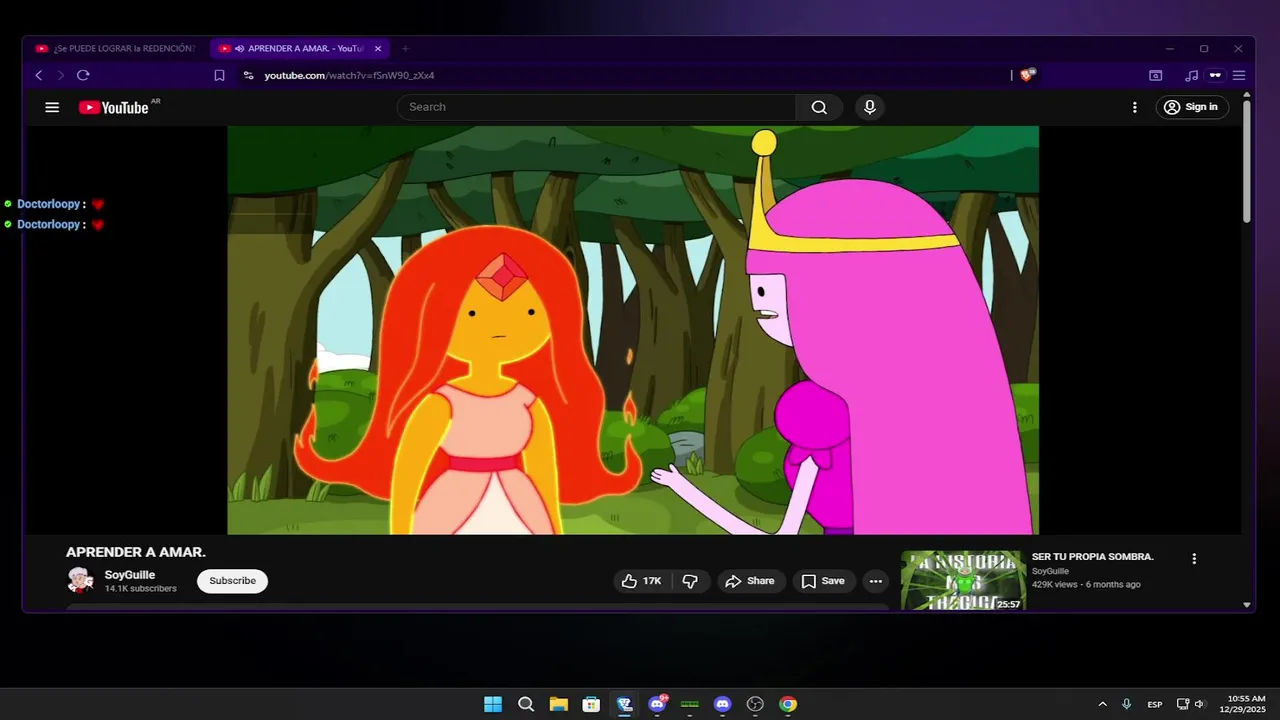
Task: Open the music note playlist icon
Action: (x=1191, y=75)
